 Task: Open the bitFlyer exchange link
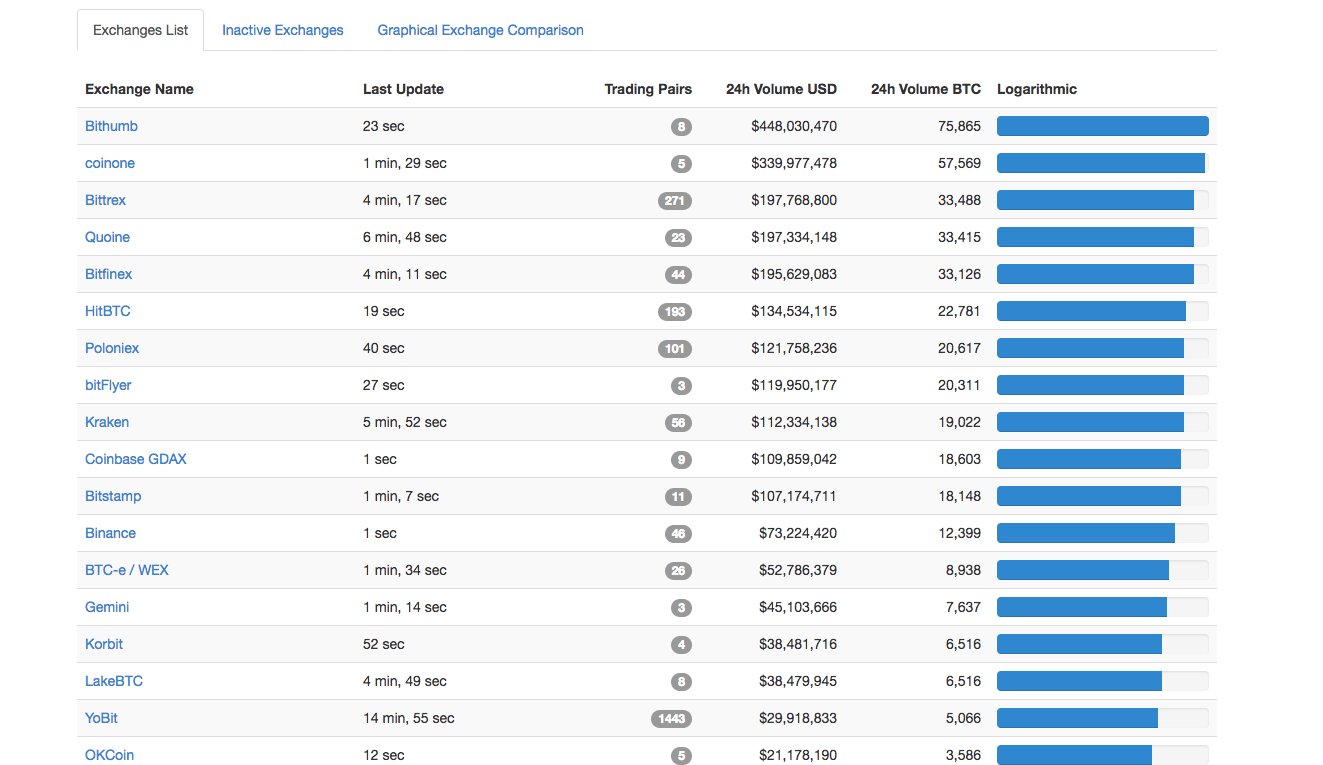pos(108,385)
